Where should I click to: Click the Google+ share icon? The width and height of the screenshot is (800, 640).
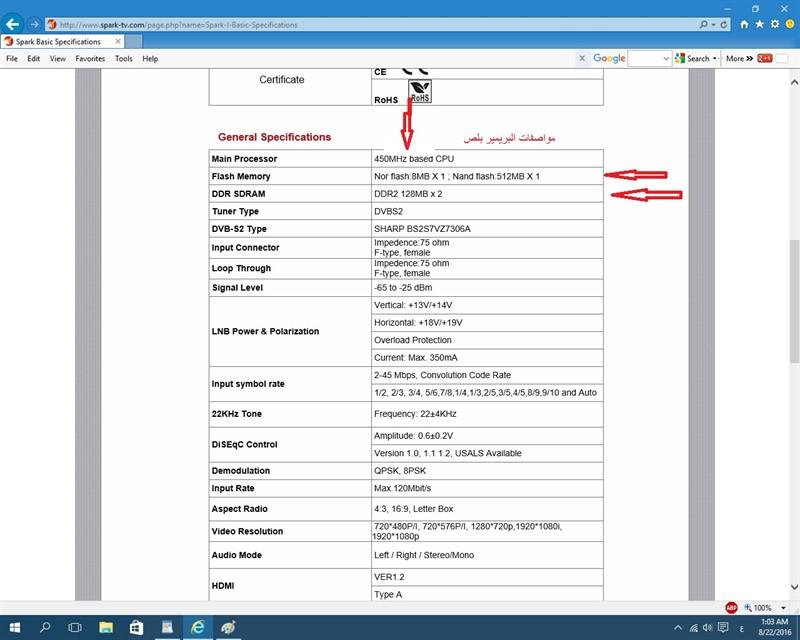pos(764,58)
